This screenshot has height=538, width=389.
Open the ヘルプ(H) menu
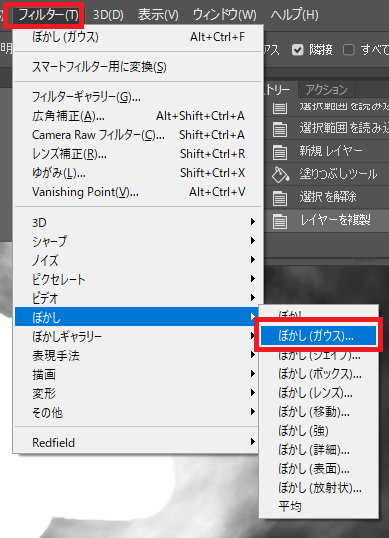(294, 15)
